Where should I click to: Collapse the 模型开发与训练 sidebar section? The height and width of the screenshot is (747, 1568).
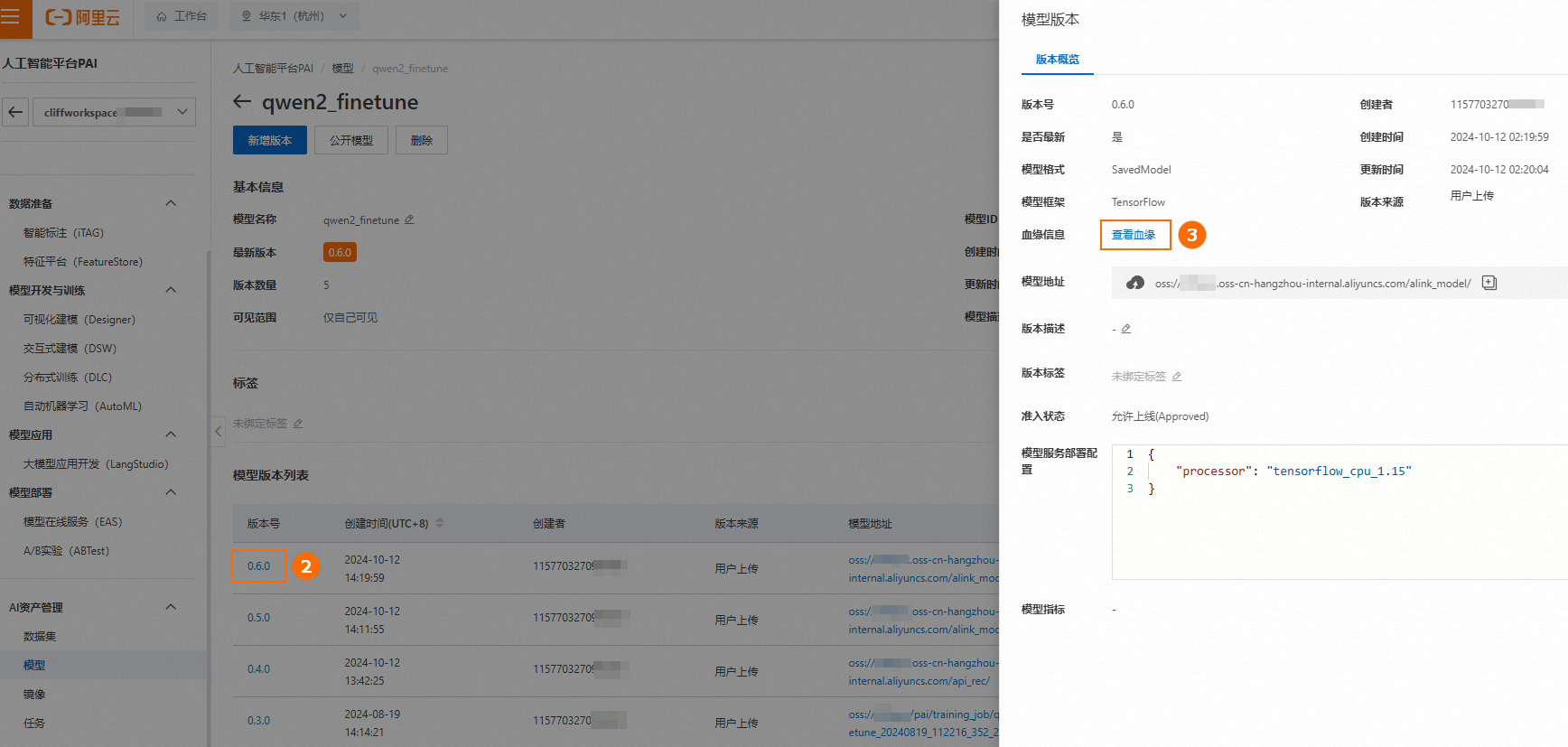tap(171, 290)
